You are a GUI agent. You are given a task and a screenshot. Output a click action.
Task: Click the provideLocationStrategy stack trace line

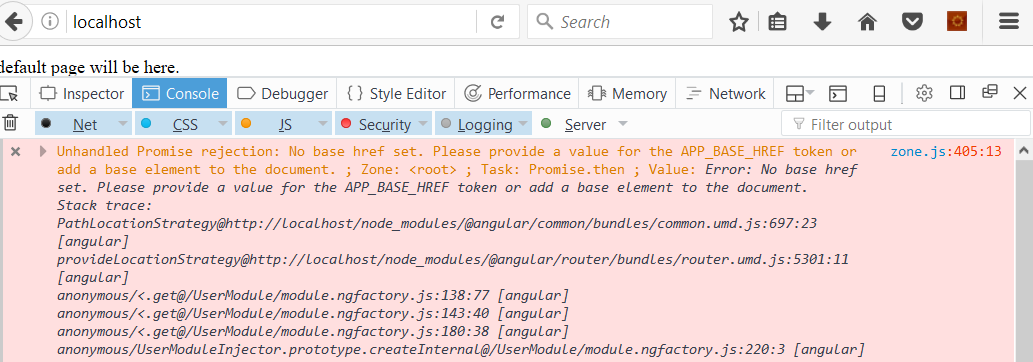[453, 259]
